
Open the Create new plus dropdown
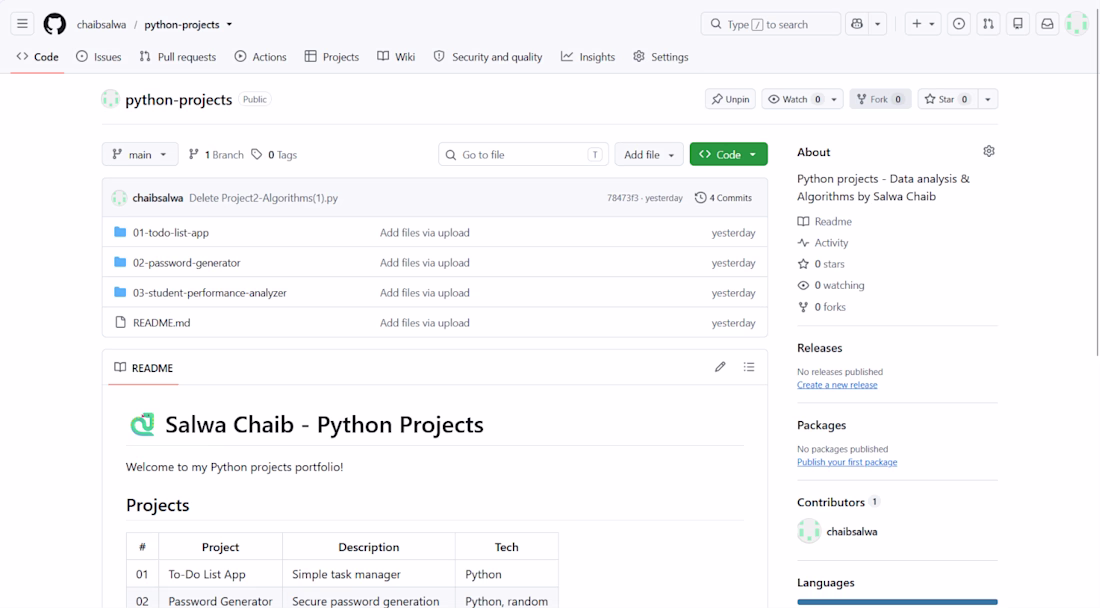(x=923, y=24)
